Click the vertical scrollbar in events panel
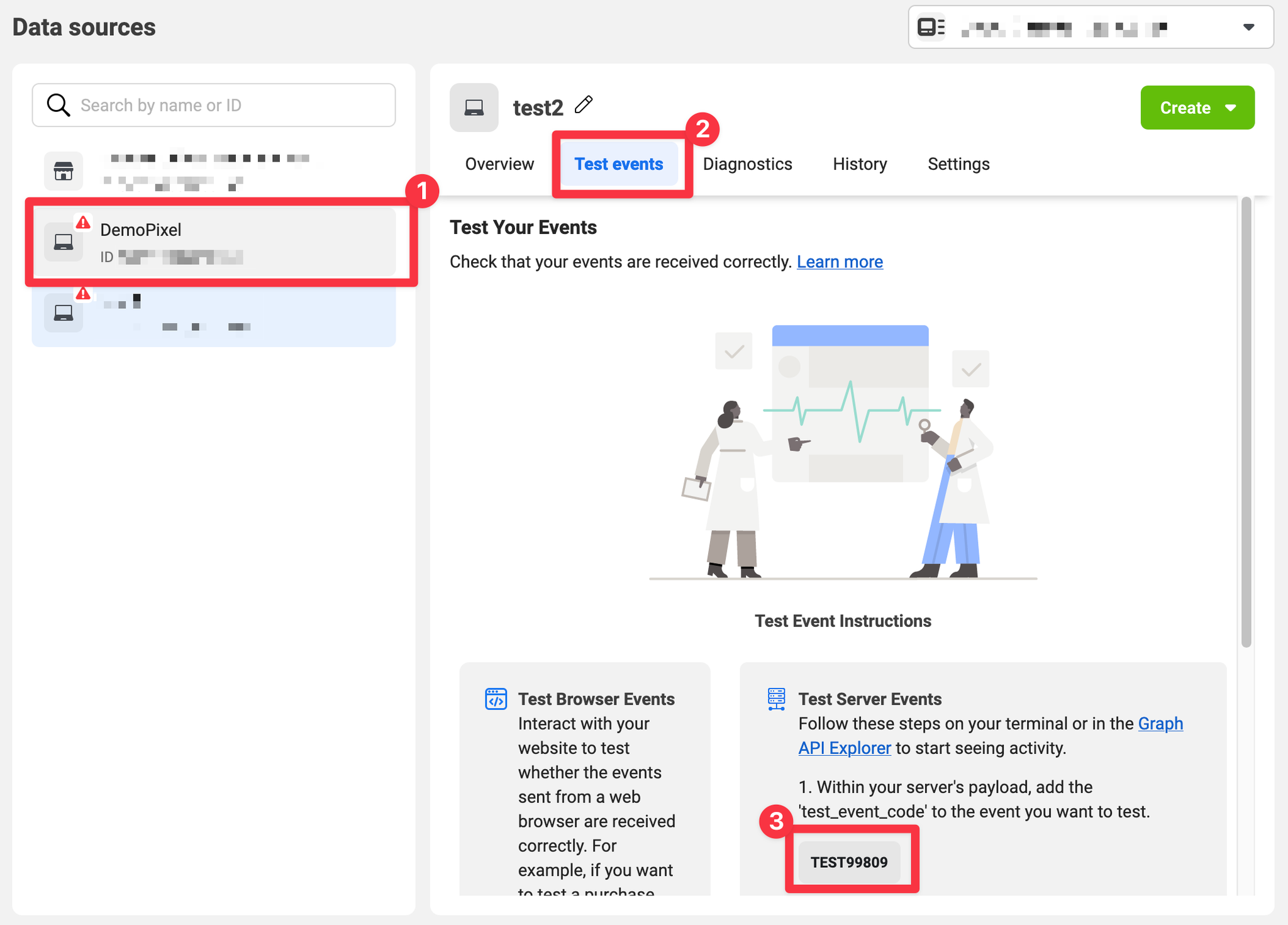The width and height of the screenshot is (1288, 925). [x=1246, y=421]
